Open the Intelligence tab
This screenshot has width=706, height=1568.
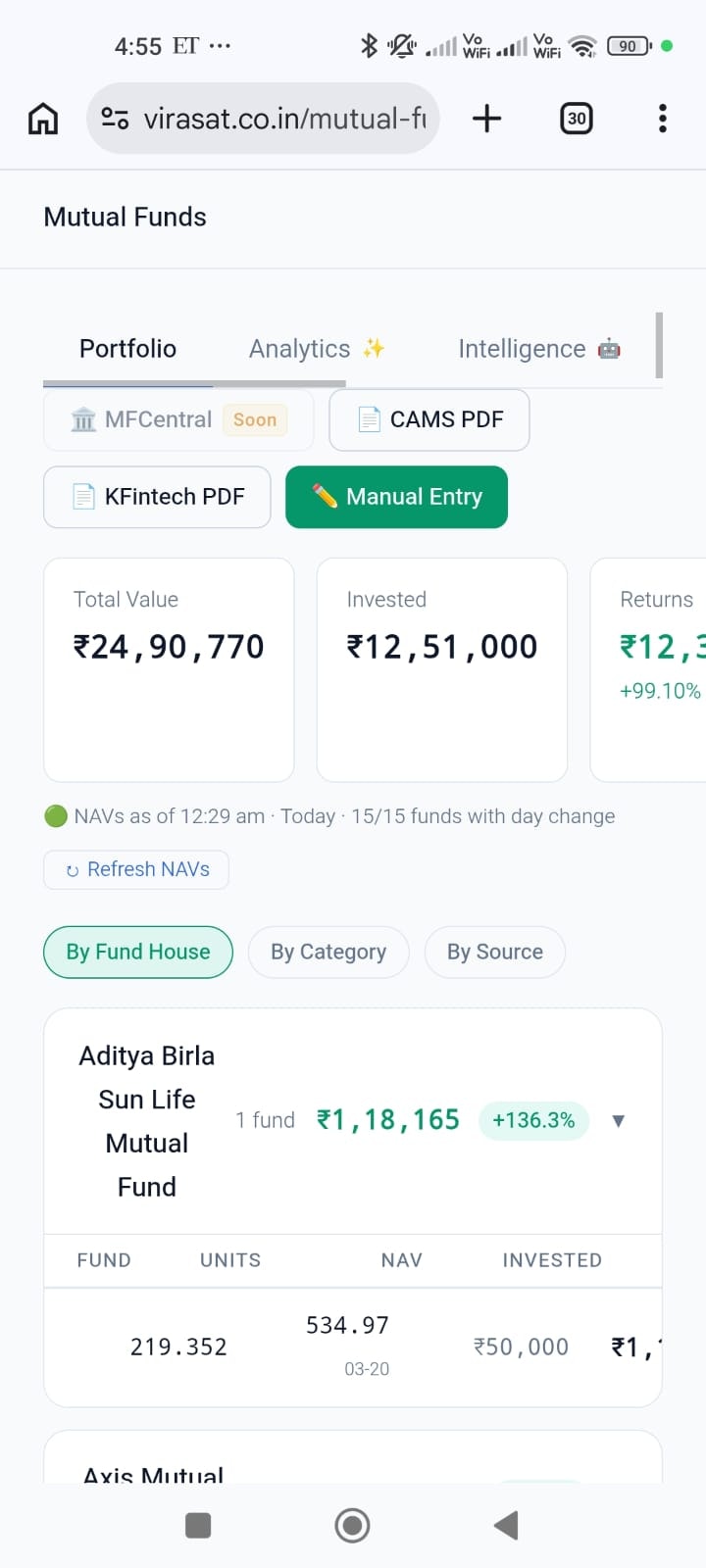click(538, 349)
